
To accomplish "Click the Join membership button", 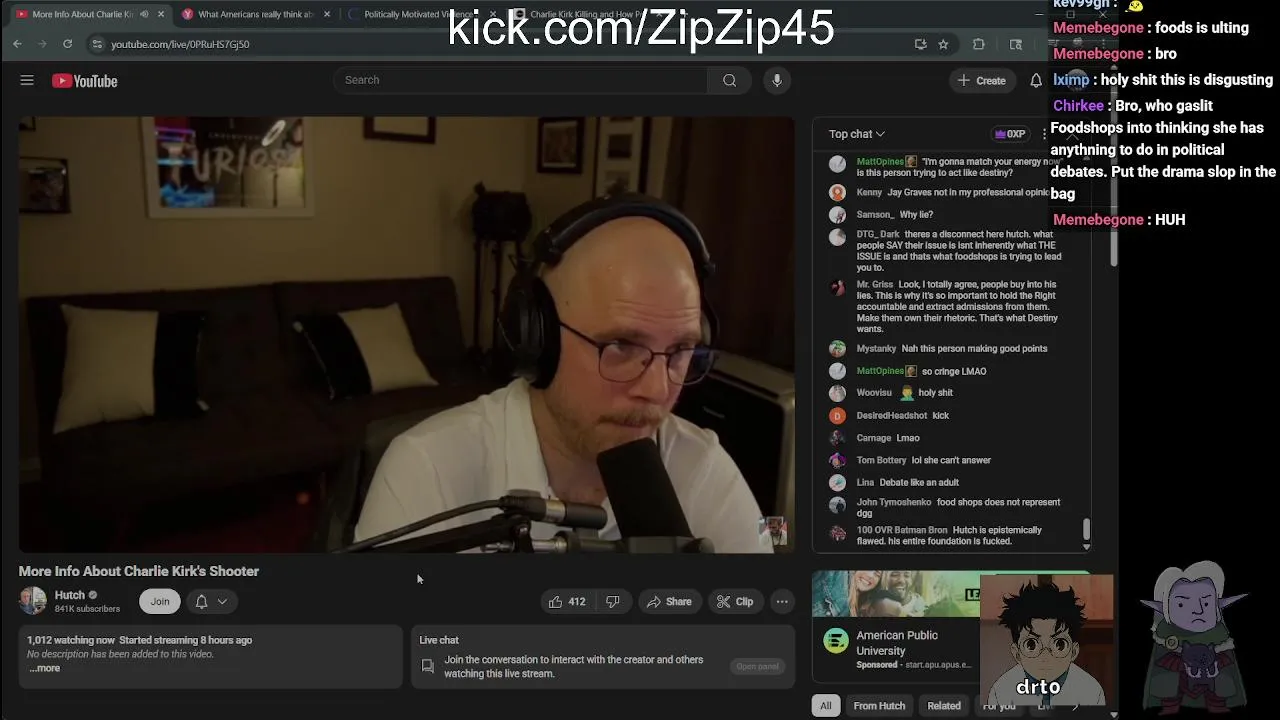I will point(160,601).
